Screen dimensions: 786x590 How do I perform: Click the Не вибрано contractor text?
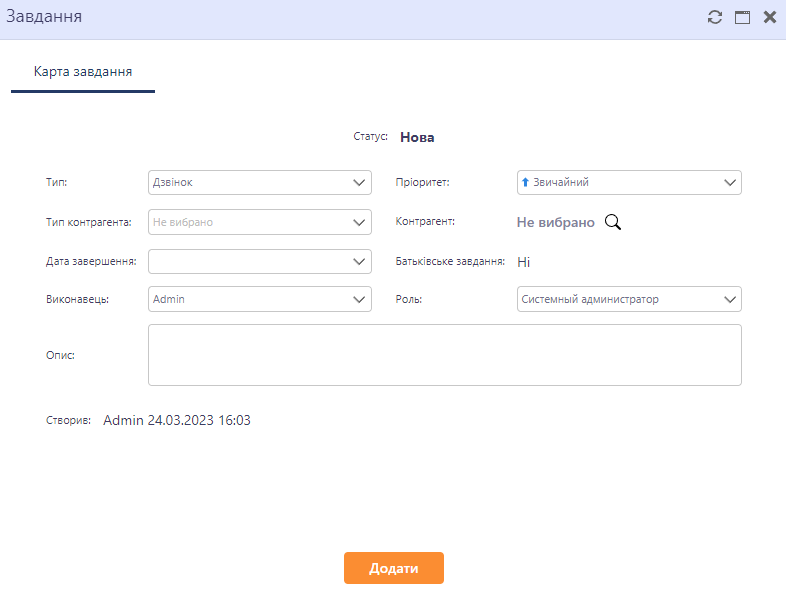[555, 222]
